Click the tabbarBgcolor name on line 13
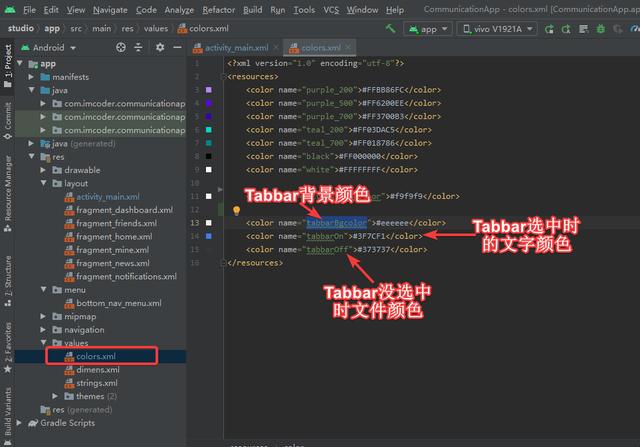Viewport: 640px width, 447px height. click(337, 223)
